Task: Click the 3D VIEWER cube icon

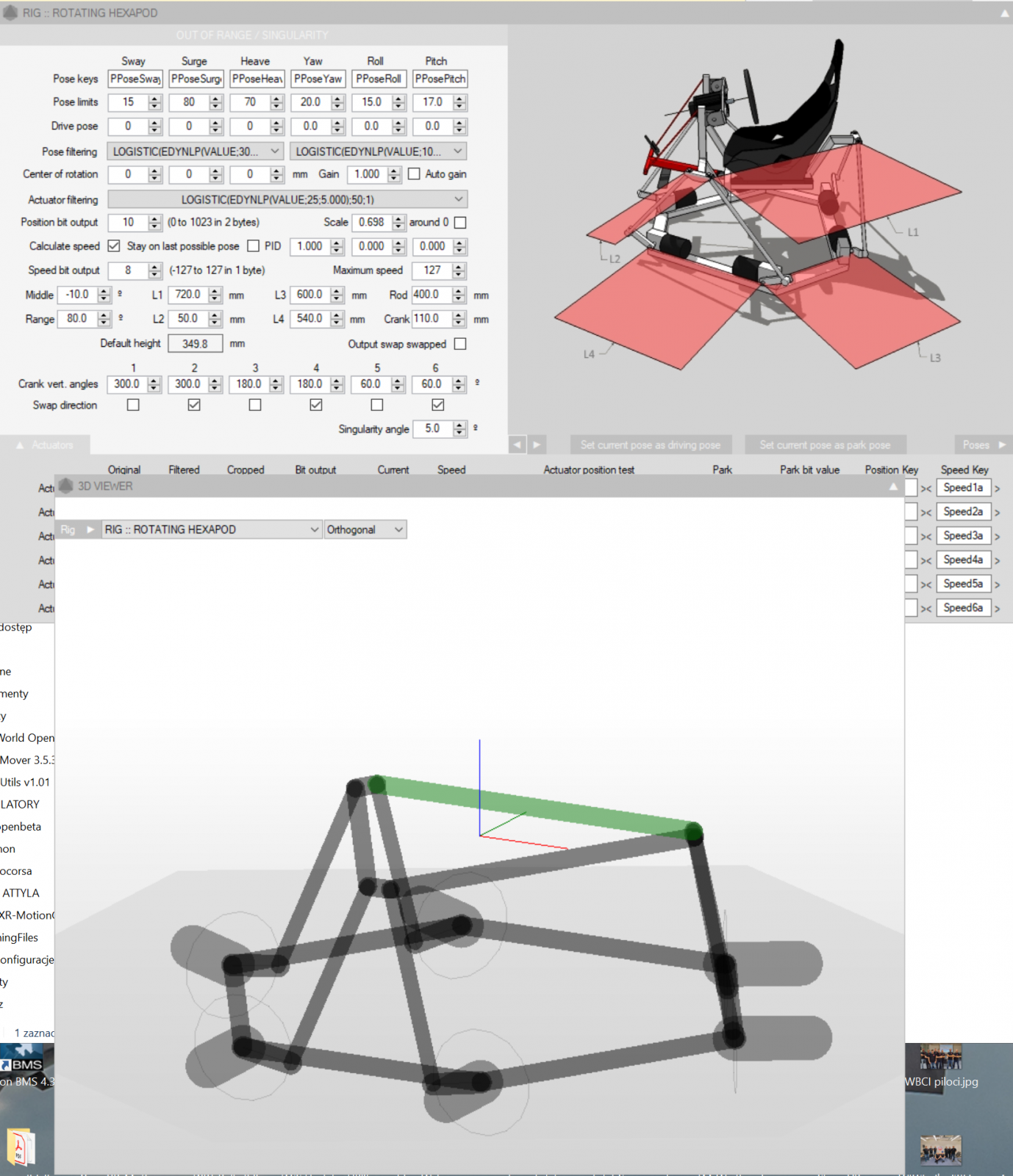Action: point(66,486)
